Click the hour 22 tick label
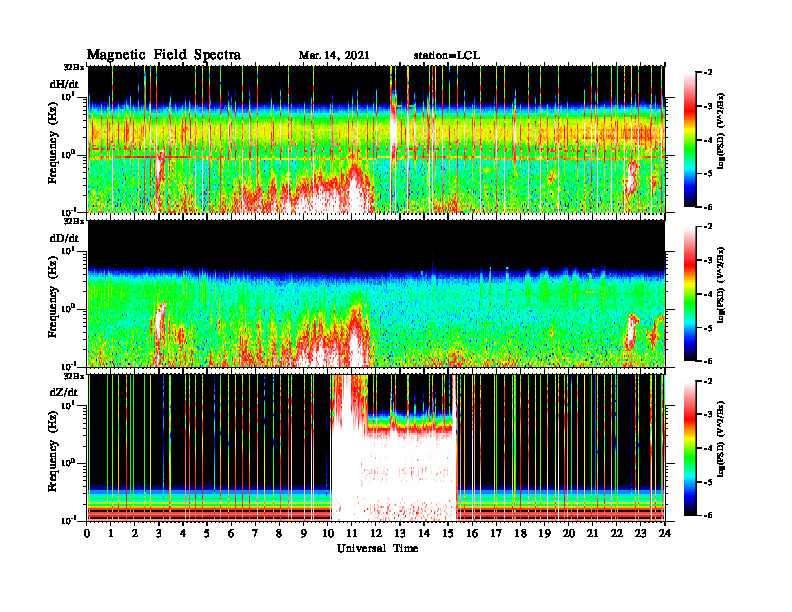 coord(616,533)
